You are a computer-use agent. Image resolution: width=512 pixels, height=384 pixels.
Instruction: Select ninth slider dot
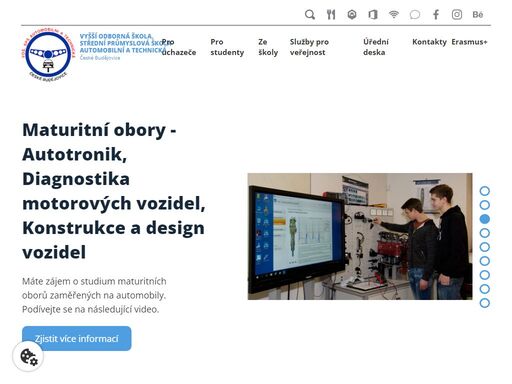pyautogui.click(x=485, y=303)
